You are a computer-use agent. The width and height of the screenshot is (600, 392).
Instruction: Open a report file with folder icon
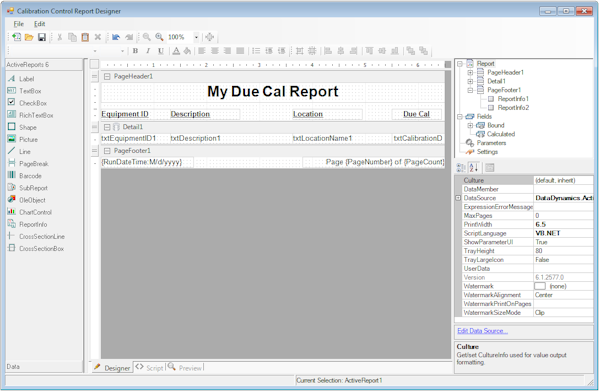coord(29,37)
